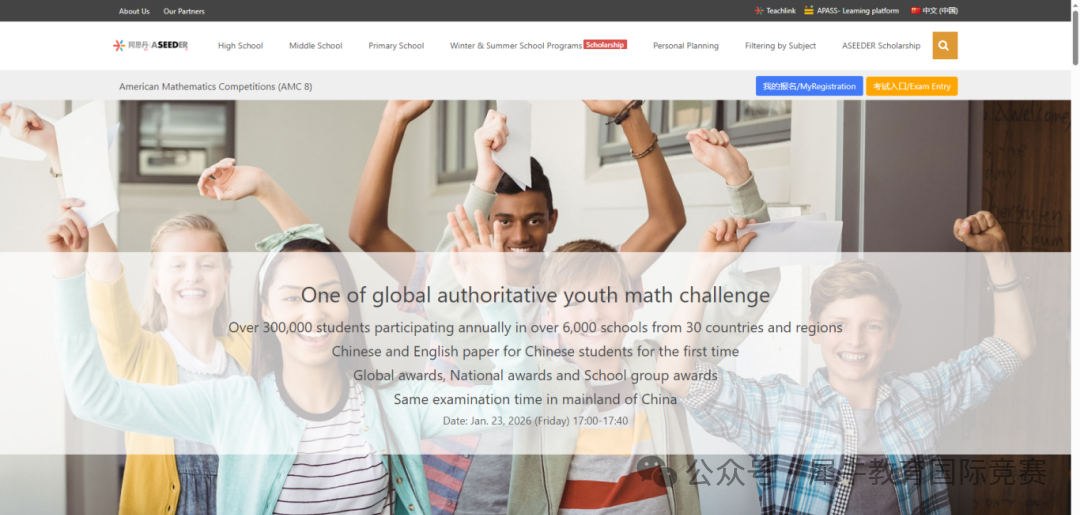Image resolution: width=1080 pixels, height=515 pixels.
Task: Click the orange search magnifier icon
Action: click(944, 45)
